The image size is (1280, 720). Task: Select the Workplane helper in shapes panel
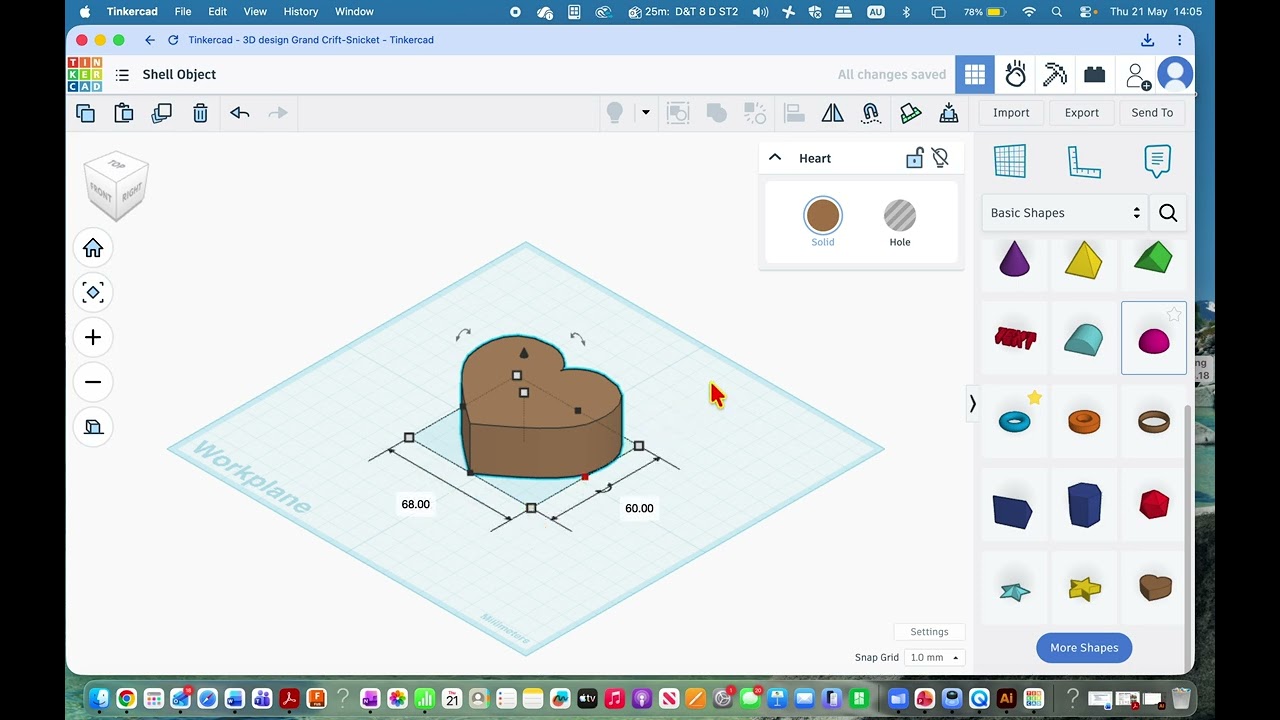pos(1010,161)
